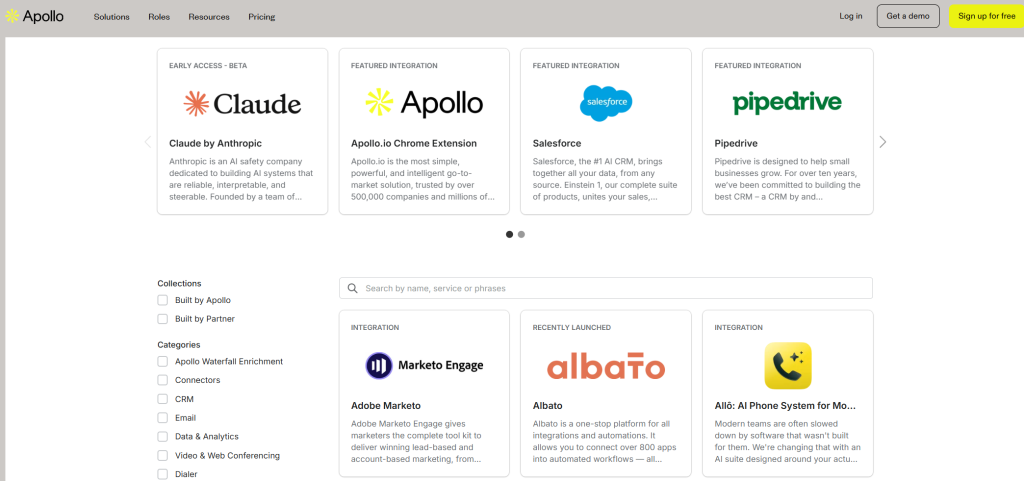
Task: Open the Apollo.io Chrome Extension title
Action: coord(414,144)
